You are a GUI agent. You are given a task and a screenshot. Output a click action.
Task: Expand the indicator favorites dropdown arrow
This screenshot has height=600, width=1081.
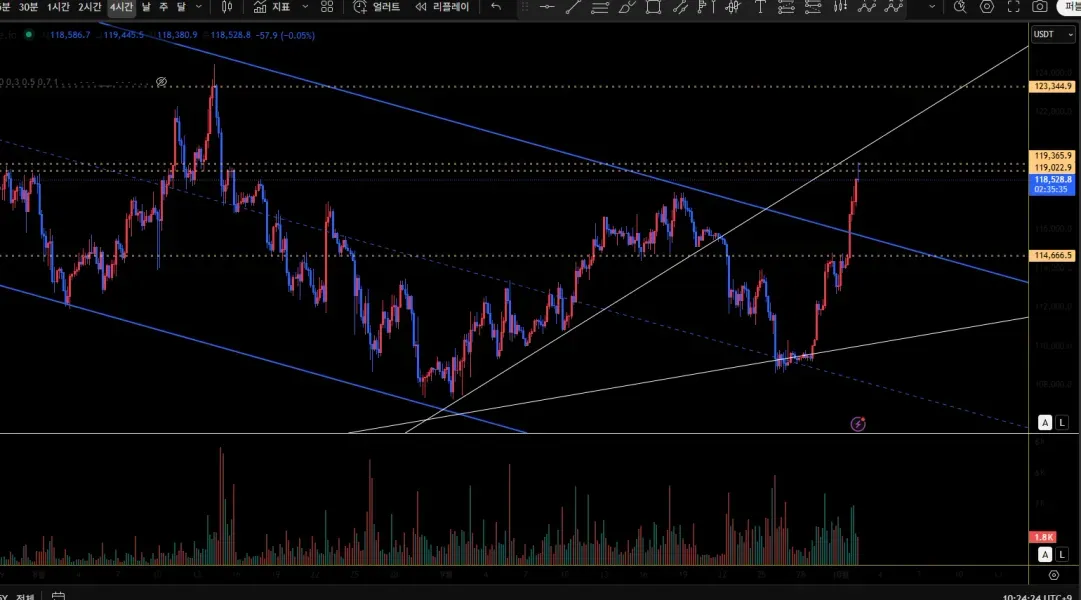click(x=305, y=7)
